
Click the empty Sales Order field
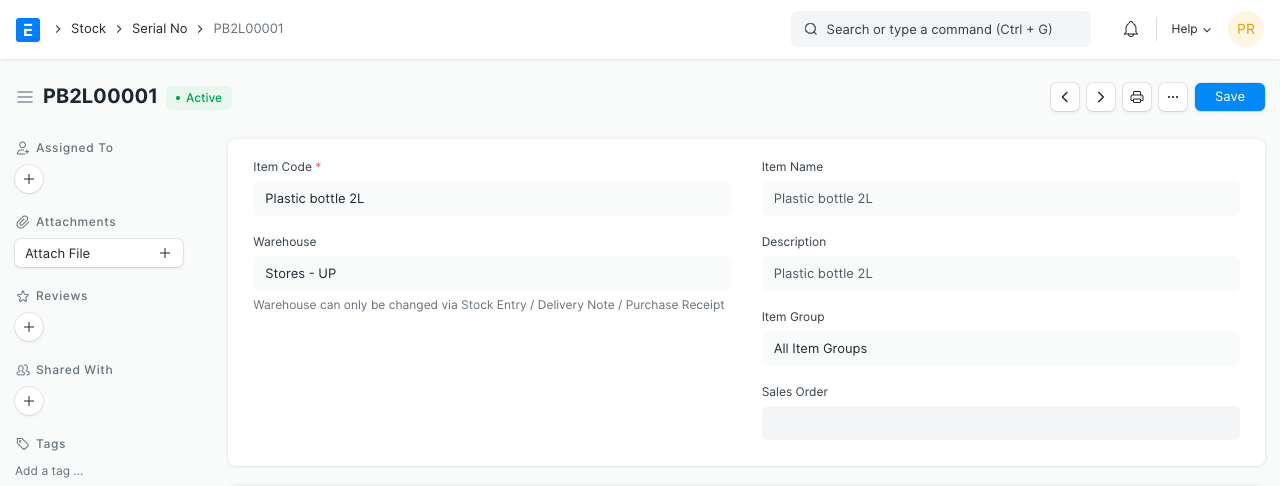point(1000,423)
